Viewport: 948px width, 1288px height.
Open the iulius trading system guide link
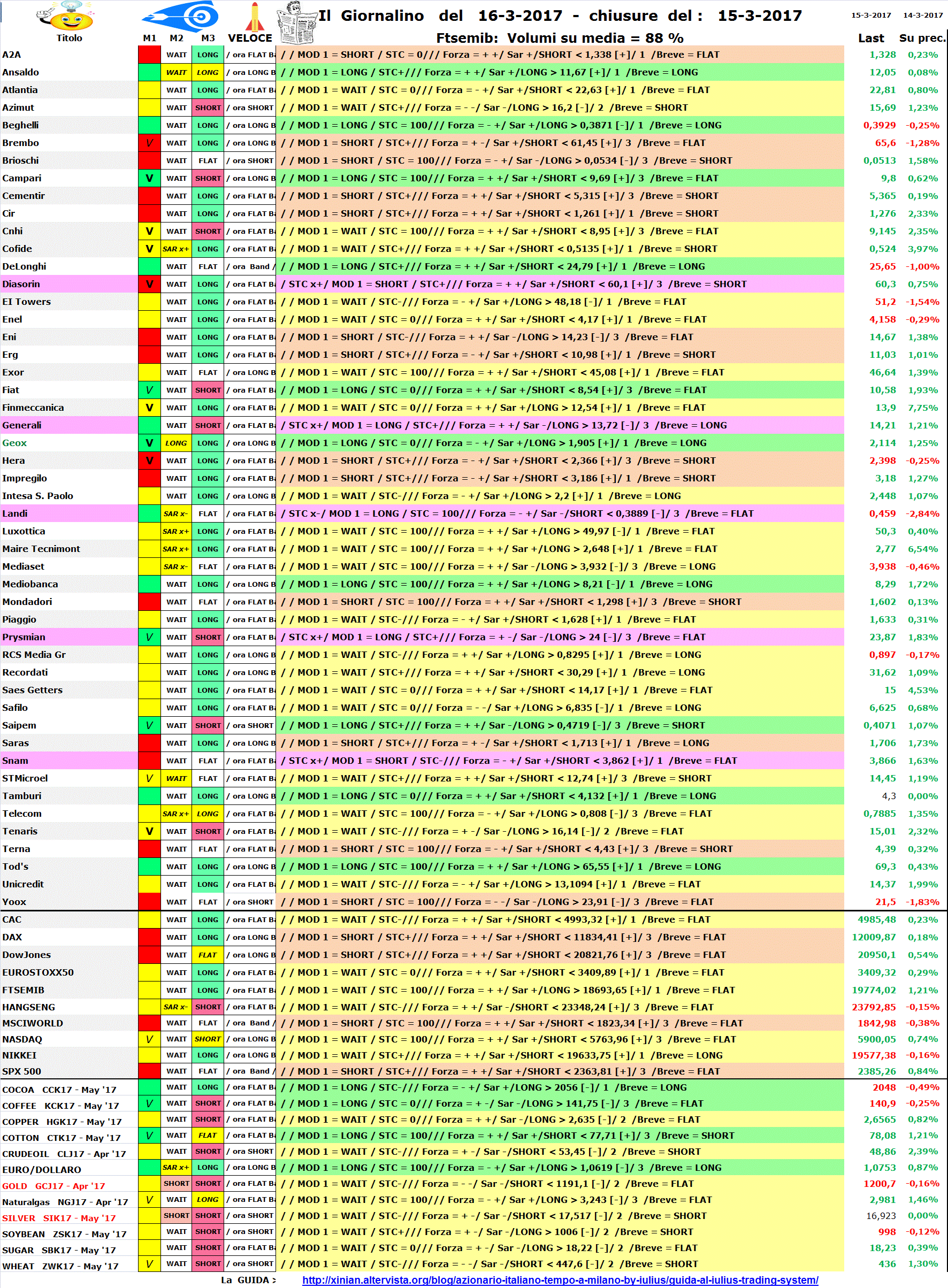click(560, 1279)
